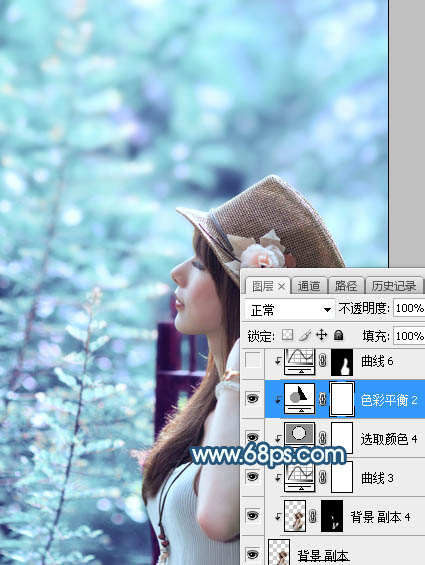Open the 正常 blend mode dropdown
This screenshot has height=565, width=425.
(289, 310)
